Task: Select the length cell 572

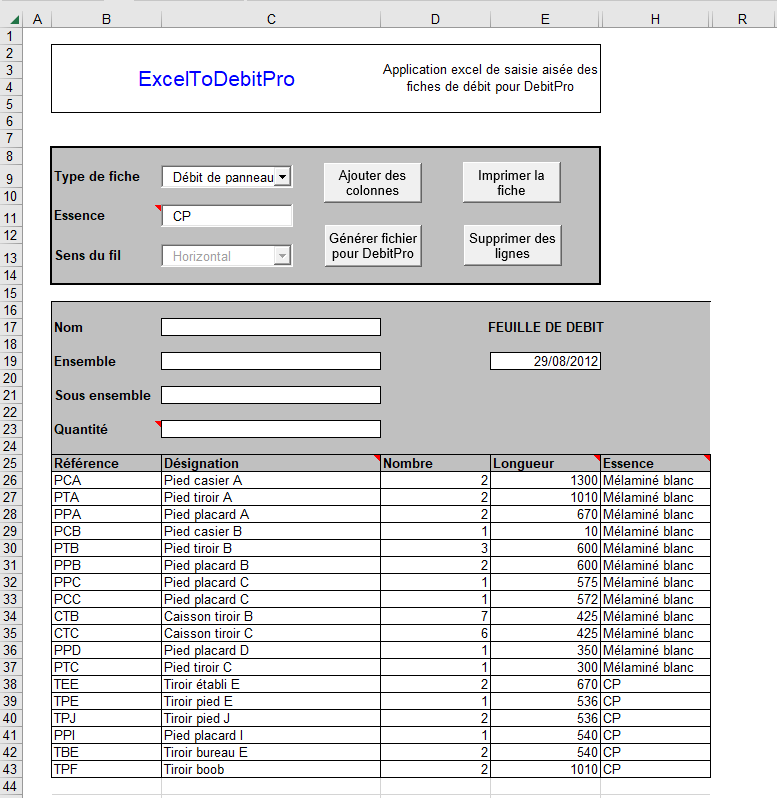Action: (x=545, y=600)
